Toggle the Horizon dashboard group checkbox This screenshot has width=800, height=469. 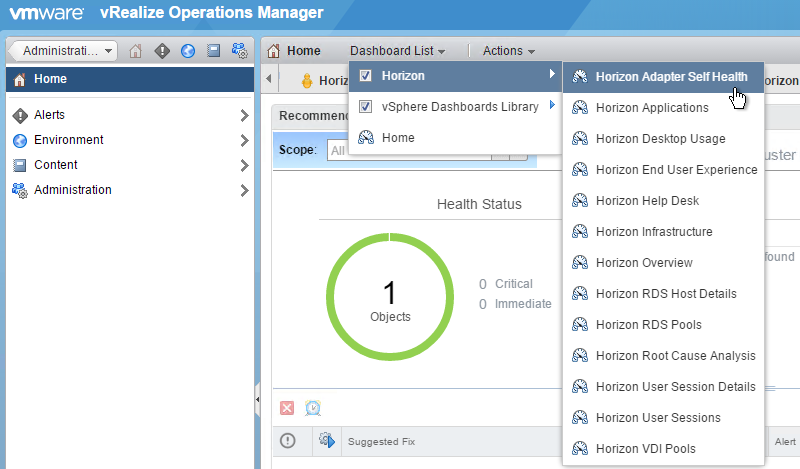tap(365, 76)
